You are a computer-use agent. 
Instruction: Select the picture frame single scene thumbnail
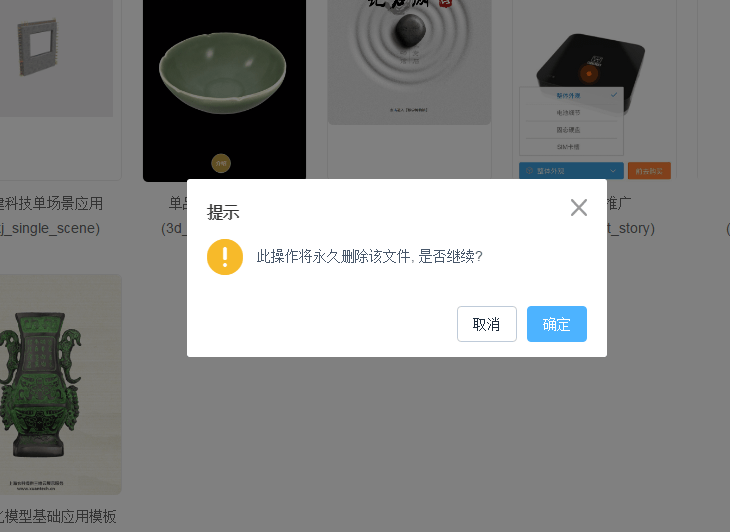(x=56, y=58)
